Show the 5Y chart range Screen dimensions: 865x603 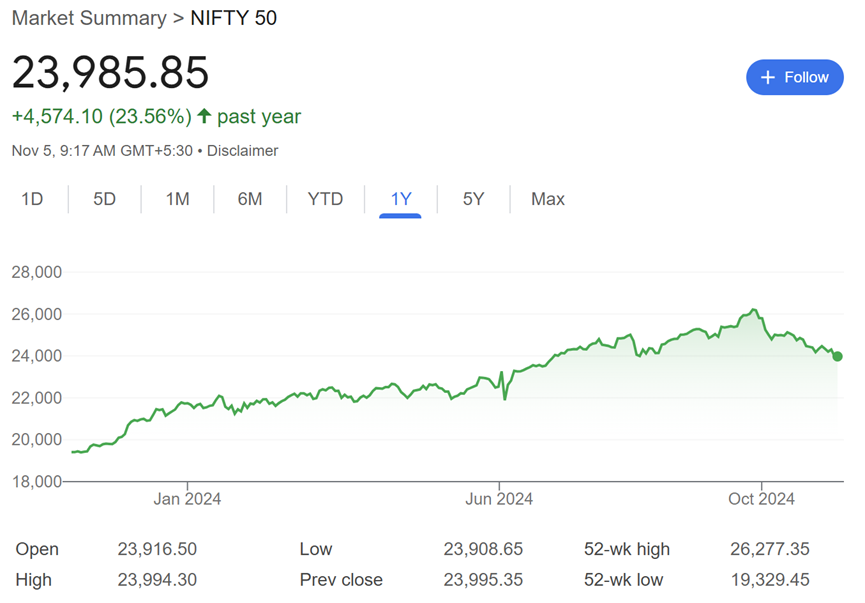coord(473,199)
